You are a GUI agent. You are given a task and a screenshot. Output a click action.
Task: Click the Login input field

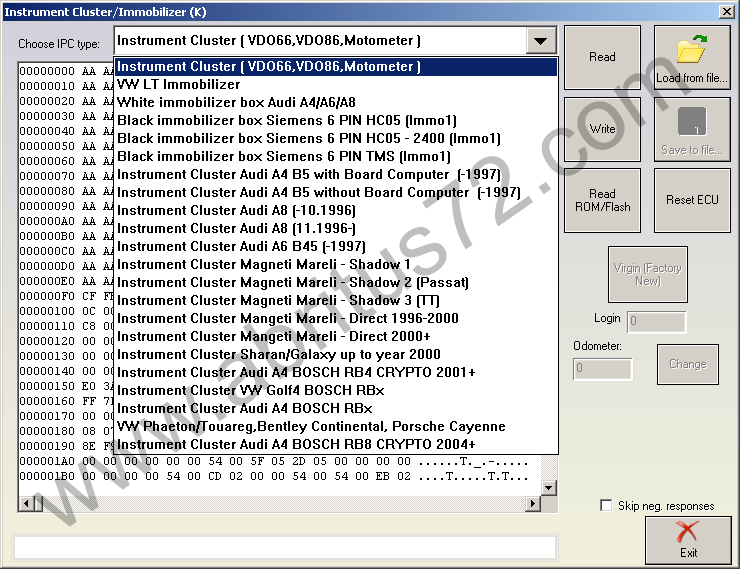(x=656, y=322)
